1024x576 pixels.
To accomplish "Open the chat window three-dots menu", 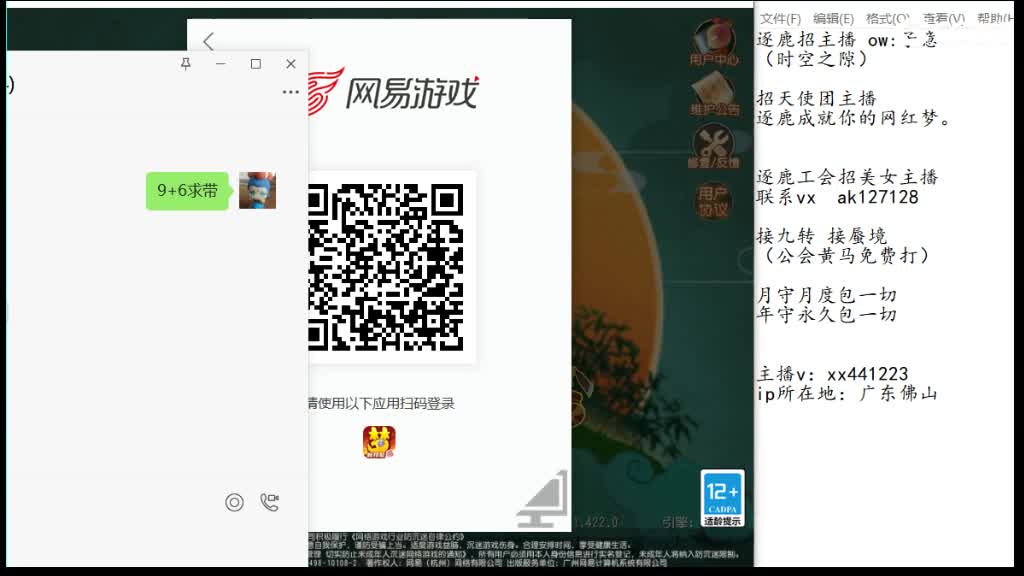I will [291, 92].
